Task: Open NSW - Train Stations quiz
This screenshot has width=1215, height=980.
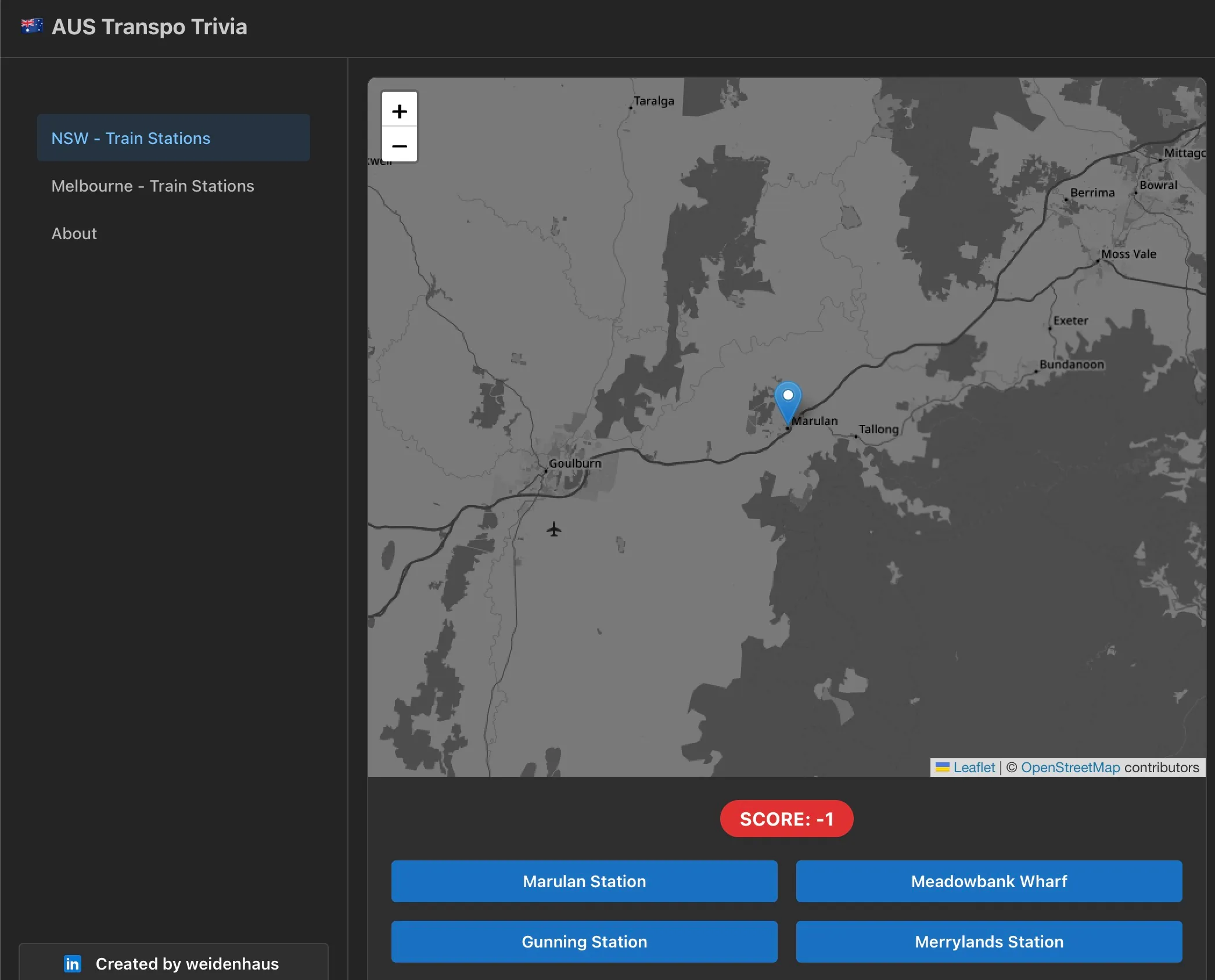Action: [174, 138]
